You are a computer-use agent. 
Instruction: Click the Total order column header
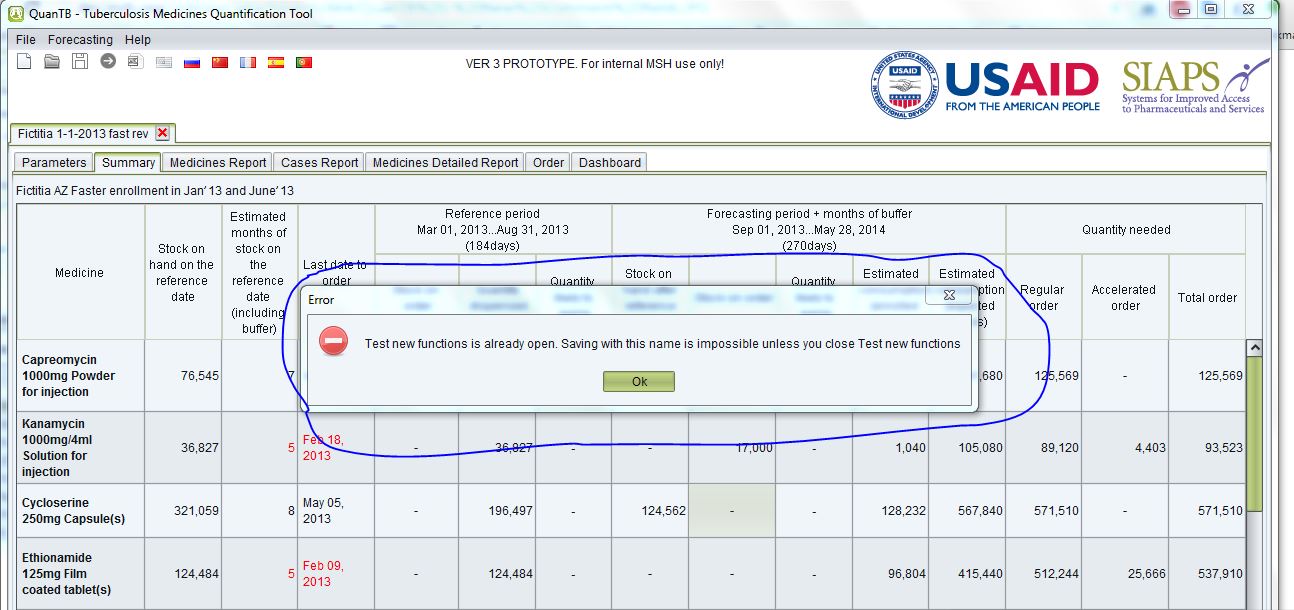(1207, 297)
